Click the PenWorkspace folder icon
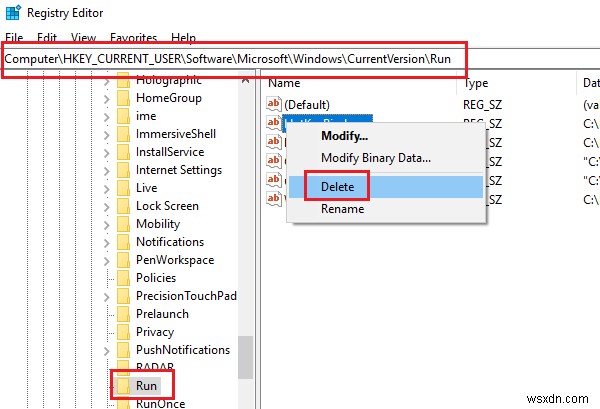 [x=123, y=260]
